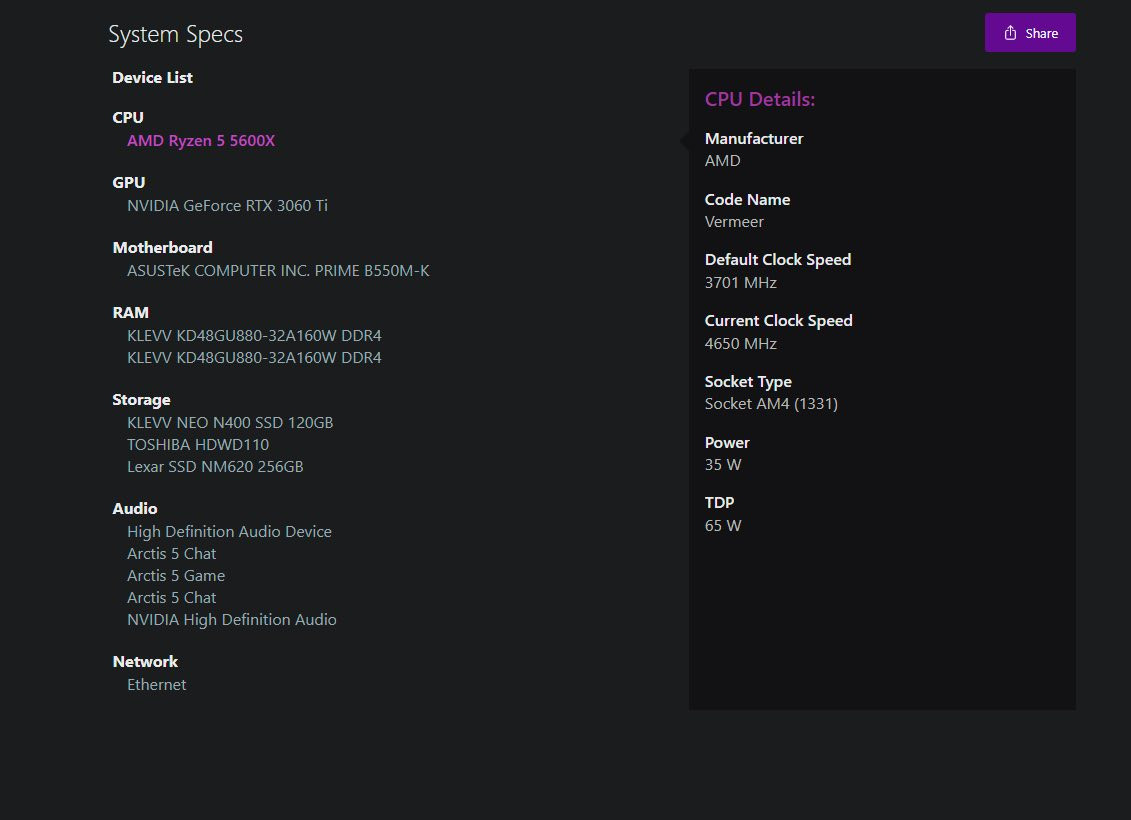This screenshot has width=1131, height=820.
Task: Select NVIDIA High Definition Audio
Action: tap(232, 620)
